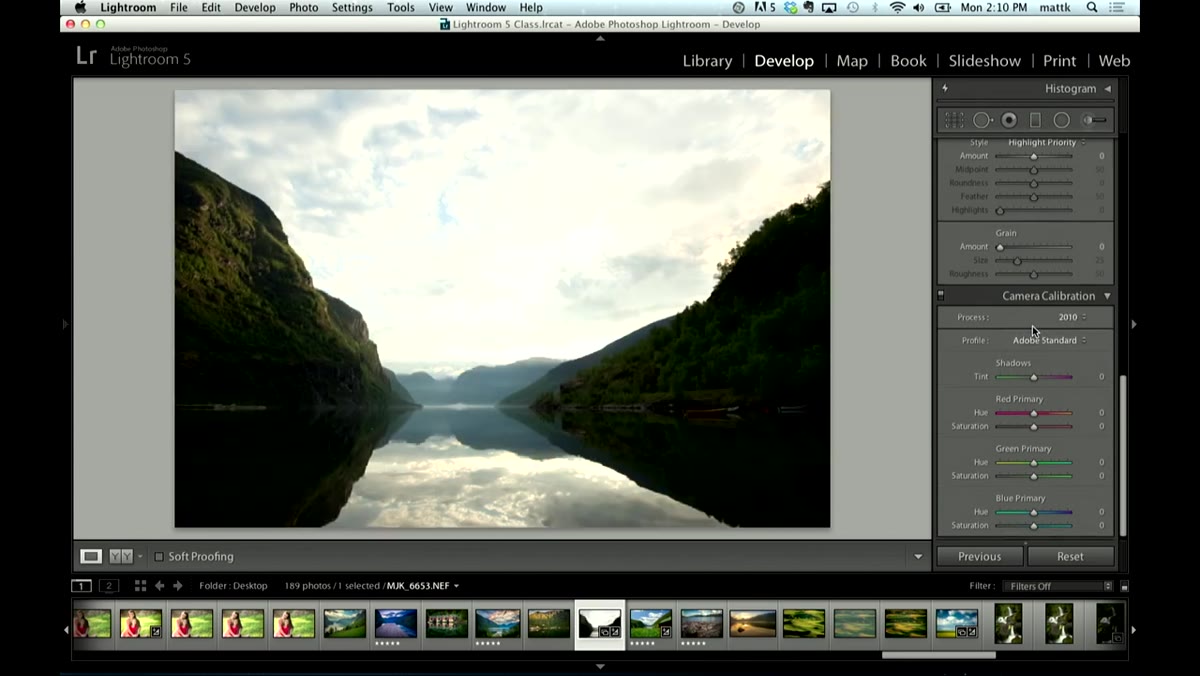Toggle Camera Calibration panel on/off switch
1200x676 pixels.
click(x=941, y=296)
